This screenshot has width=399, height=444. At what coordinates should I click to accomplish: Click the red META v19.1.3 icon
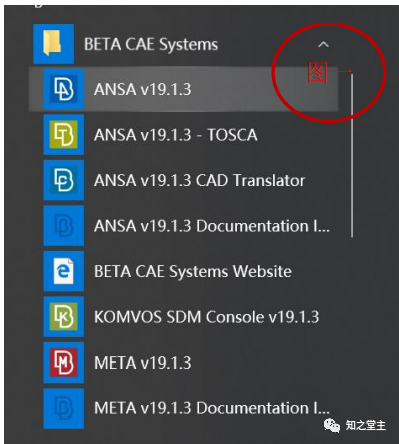pyautogui.click(x=63, y=362)
